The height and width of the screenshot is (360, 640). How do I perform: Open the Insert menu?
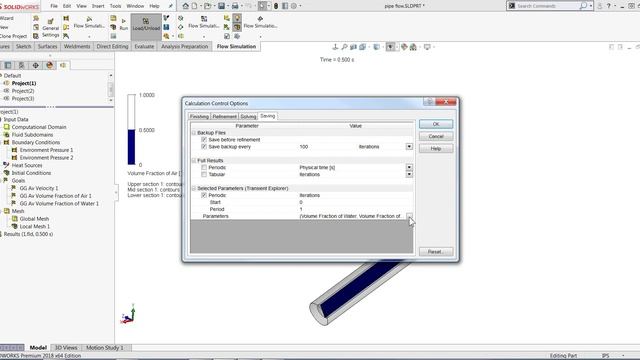click(x=98, y=6)
